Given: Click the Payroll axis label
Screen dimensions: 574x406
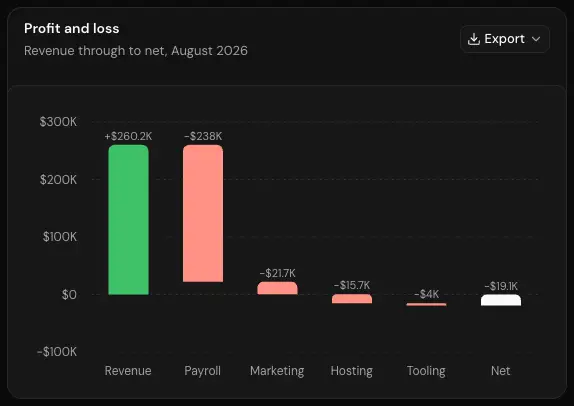Looking at the screenshot, I should 202,371.
